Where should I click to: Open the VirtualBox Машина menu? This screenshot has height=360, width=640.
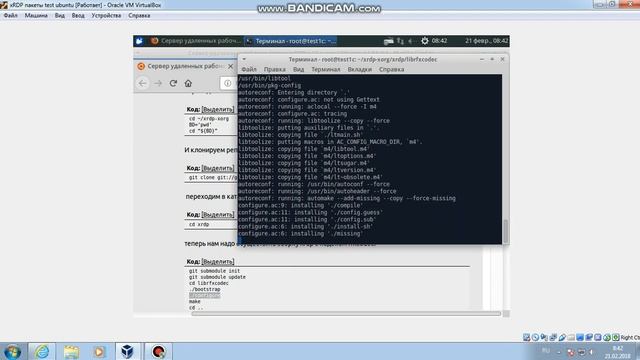coord(36,16)
